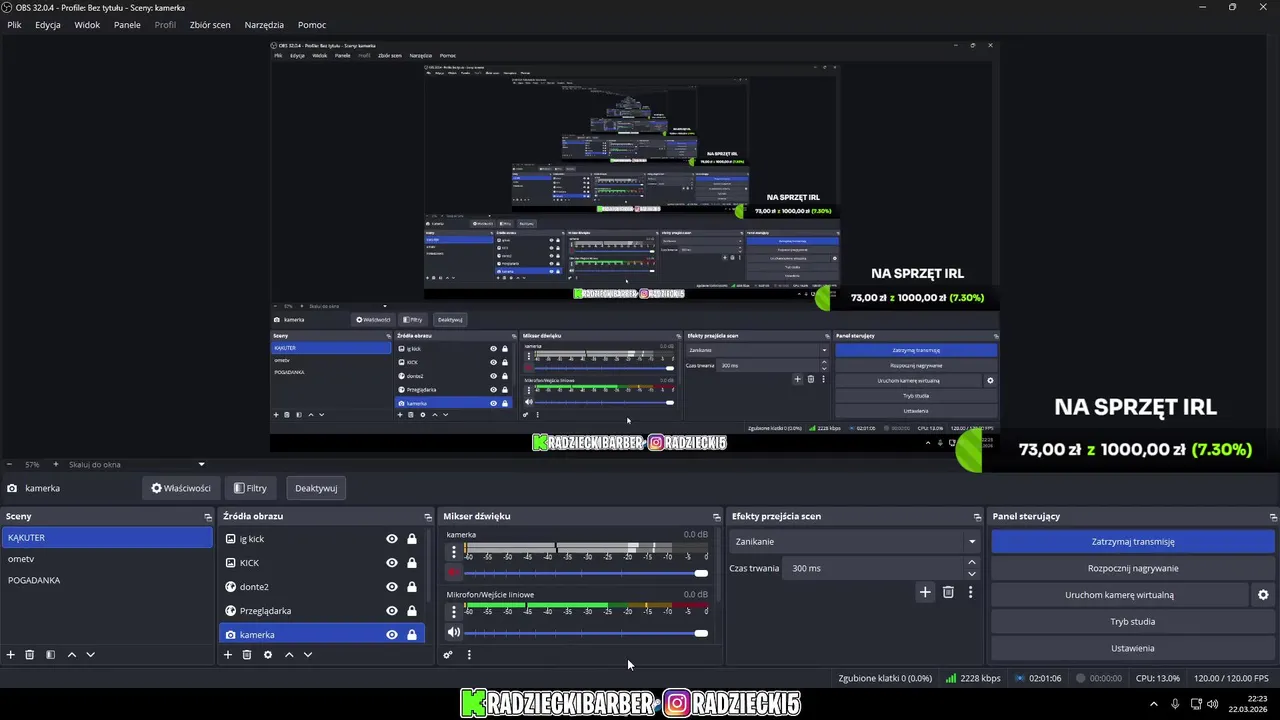Open the Pomoc menu
1280x720 pixels.
[312, 25]
